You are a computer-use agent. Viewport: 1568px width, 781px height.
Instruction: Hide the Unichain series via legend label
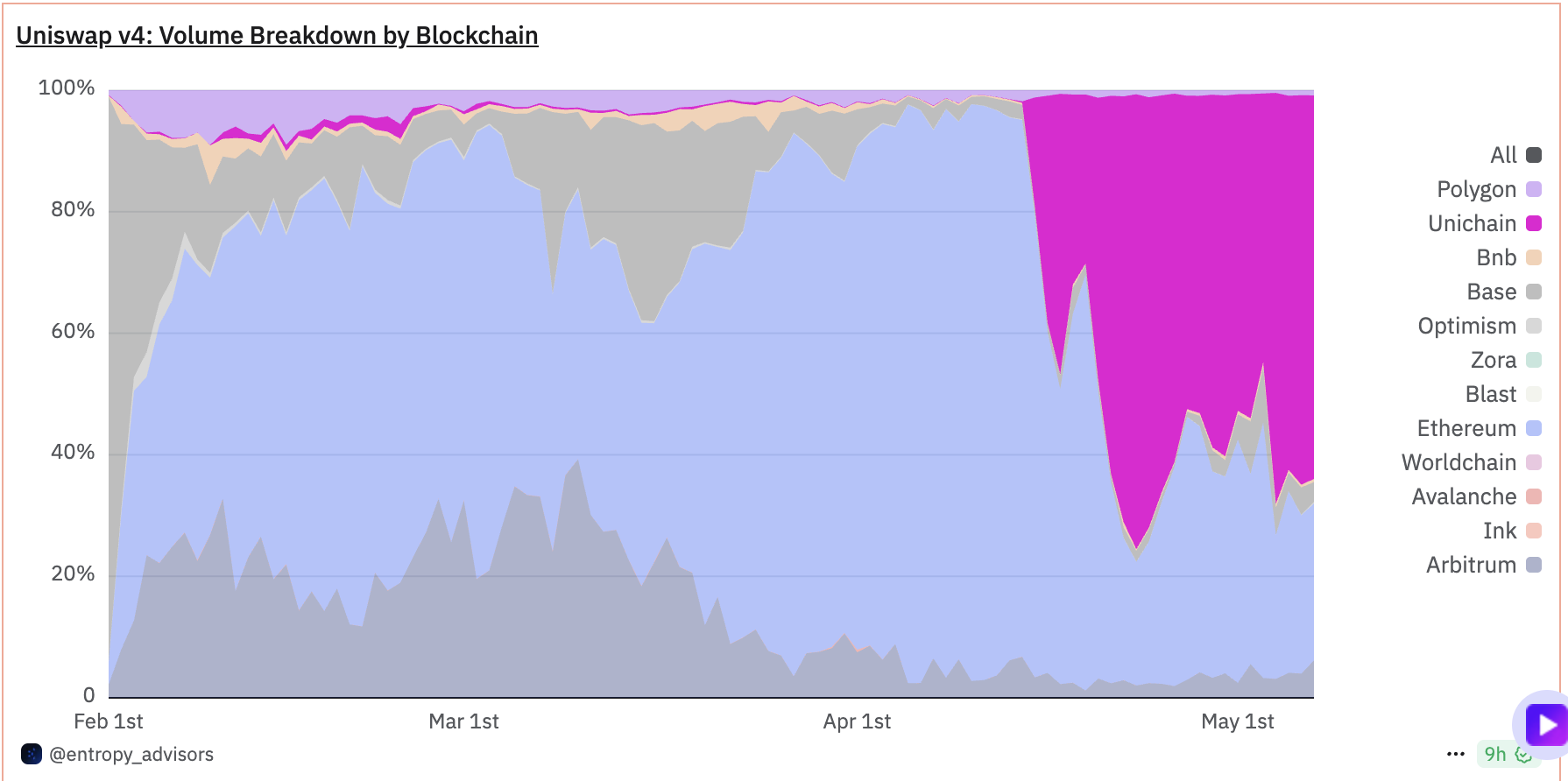tap(1472, 223)
